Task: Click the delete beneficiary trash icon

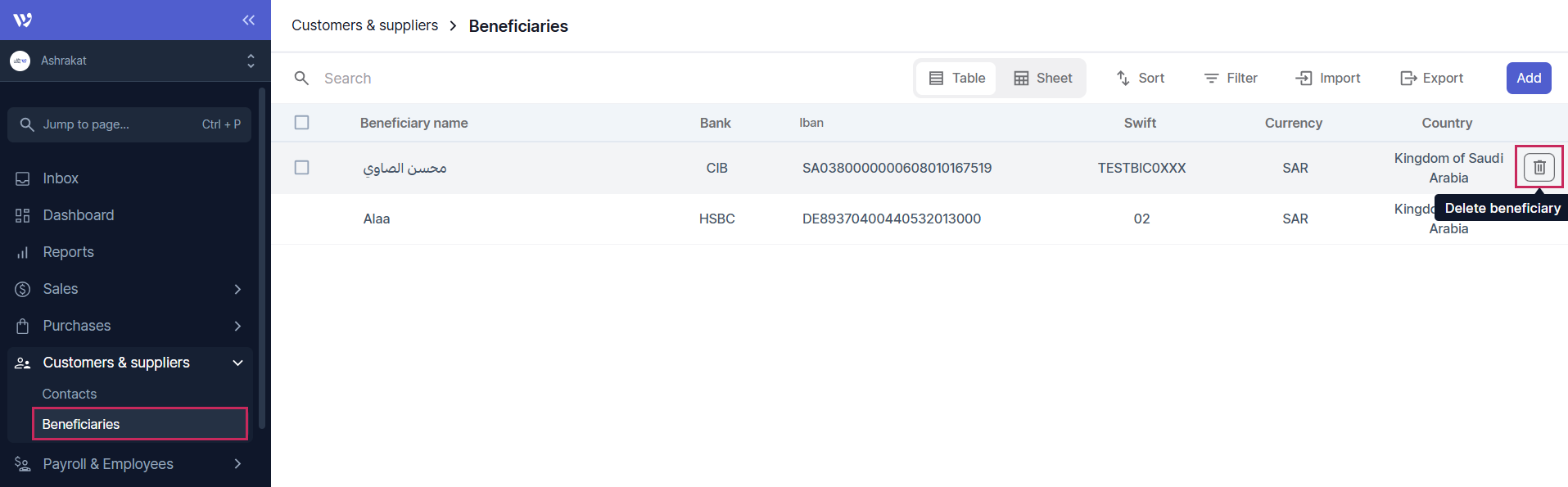Action: pos(1539,167)
